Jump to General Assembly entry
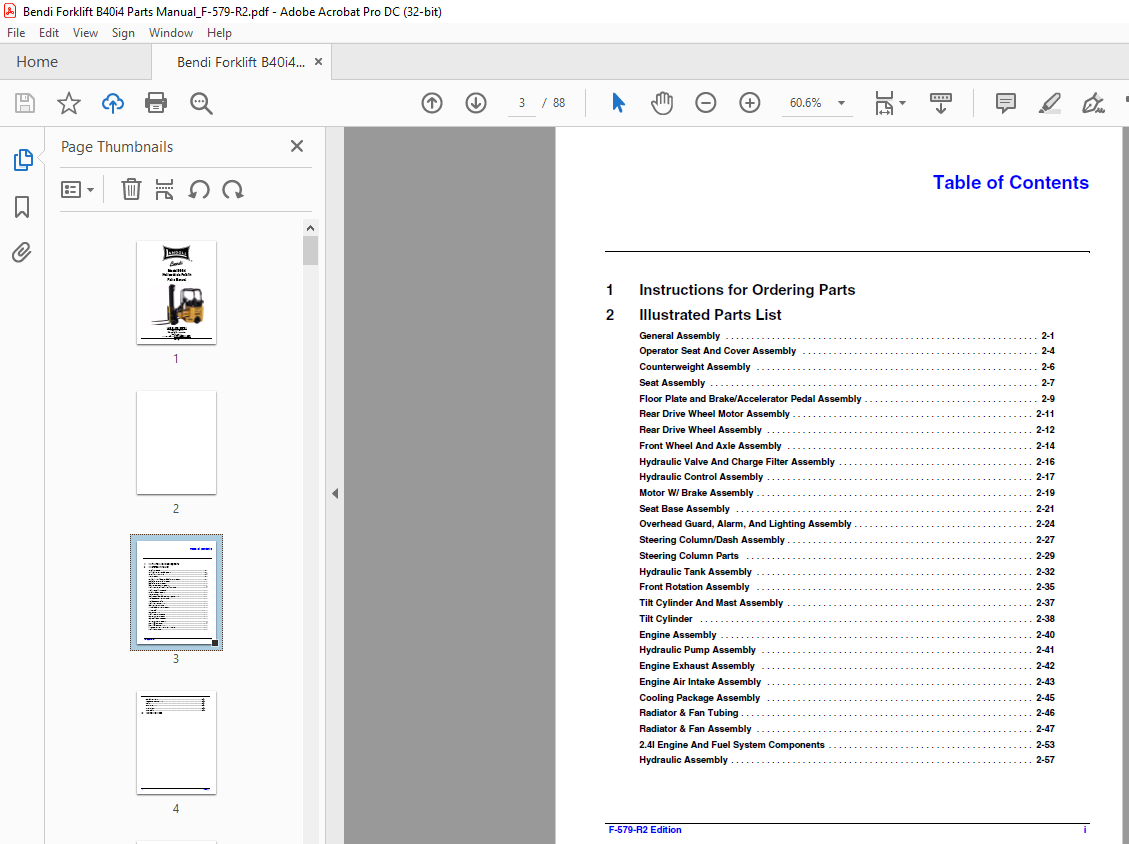 coord(847,336)
